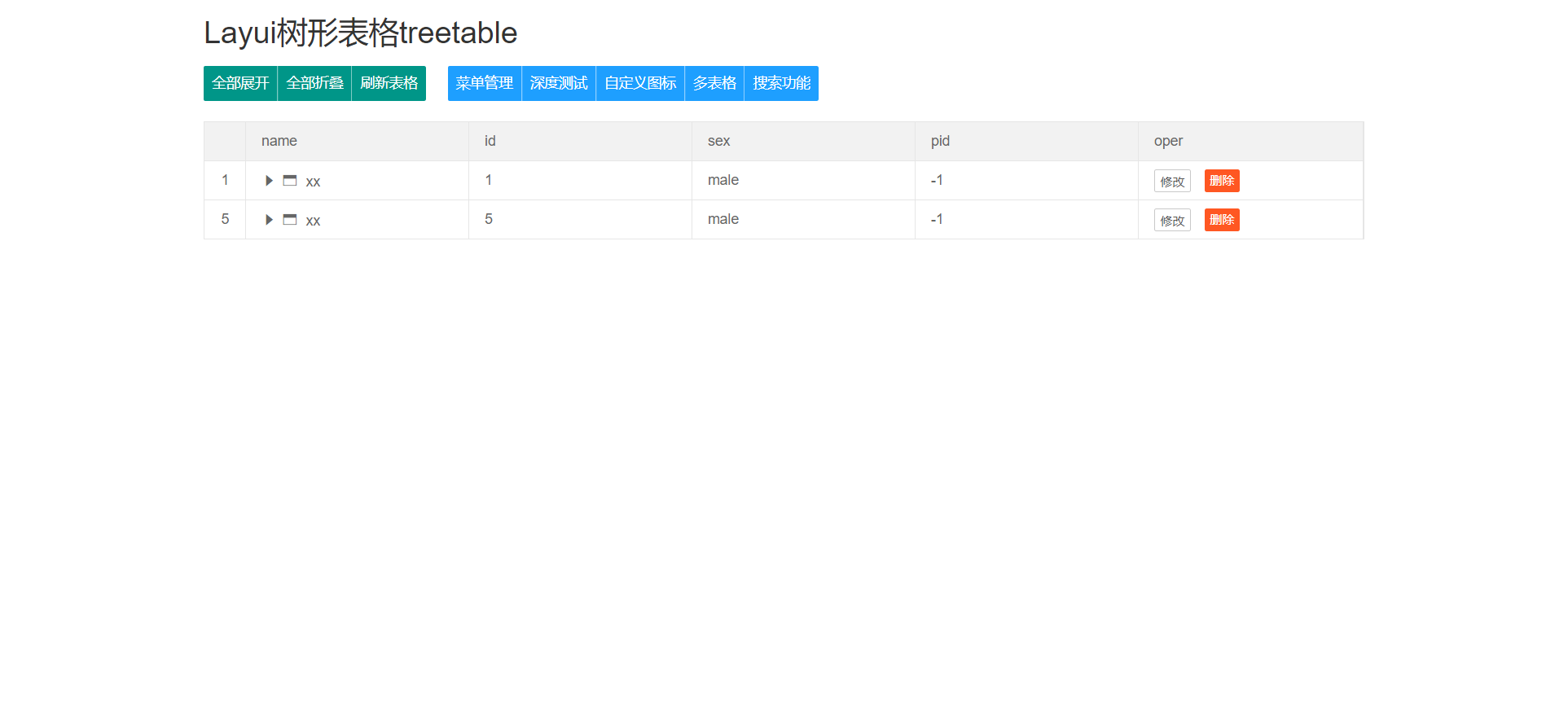This screenshot has height=706, width=1568.
Task: Refresh the table using 刷新表格
Action: pyautogui.click(x=389, y=83)
